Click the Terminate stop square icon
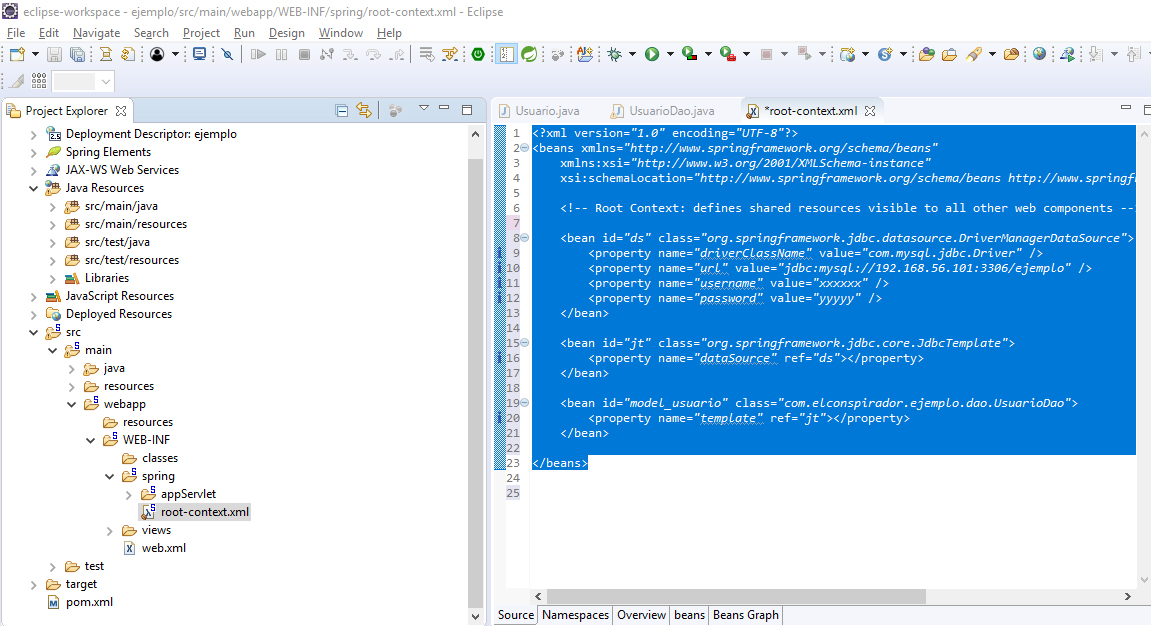The image size is (1151, 626). pos(304,54)
